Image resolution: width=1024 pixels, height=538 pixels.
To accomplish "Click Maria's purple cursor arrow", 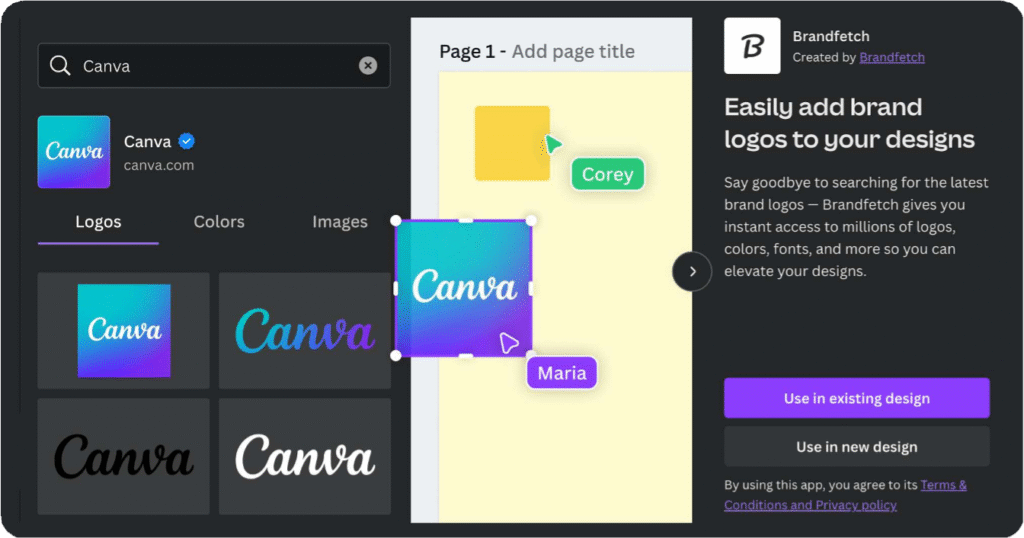I will click(509, 342).
